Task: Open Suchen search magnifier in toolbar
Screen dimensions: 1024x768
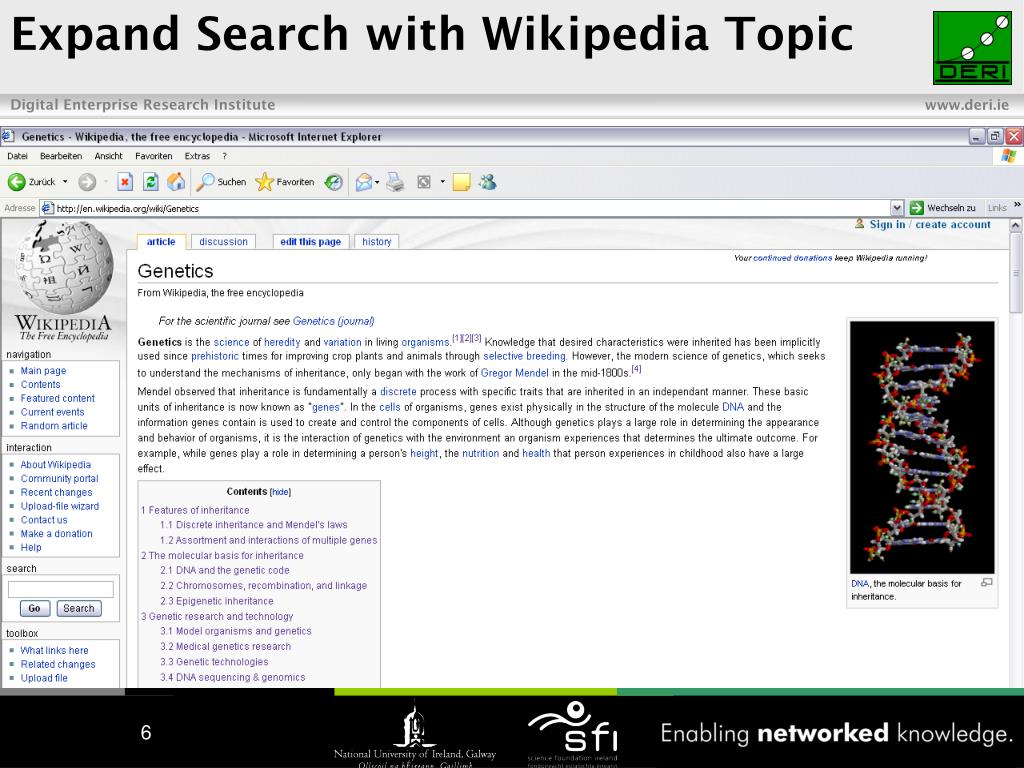Action: (x=221, y=182)
